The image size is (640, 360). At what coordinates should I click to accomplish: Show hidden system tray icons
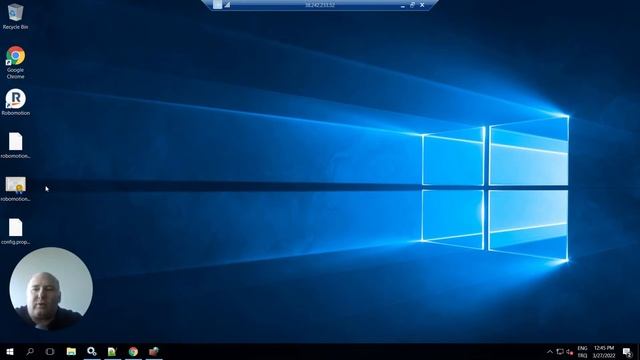click(x=550, y=352)
